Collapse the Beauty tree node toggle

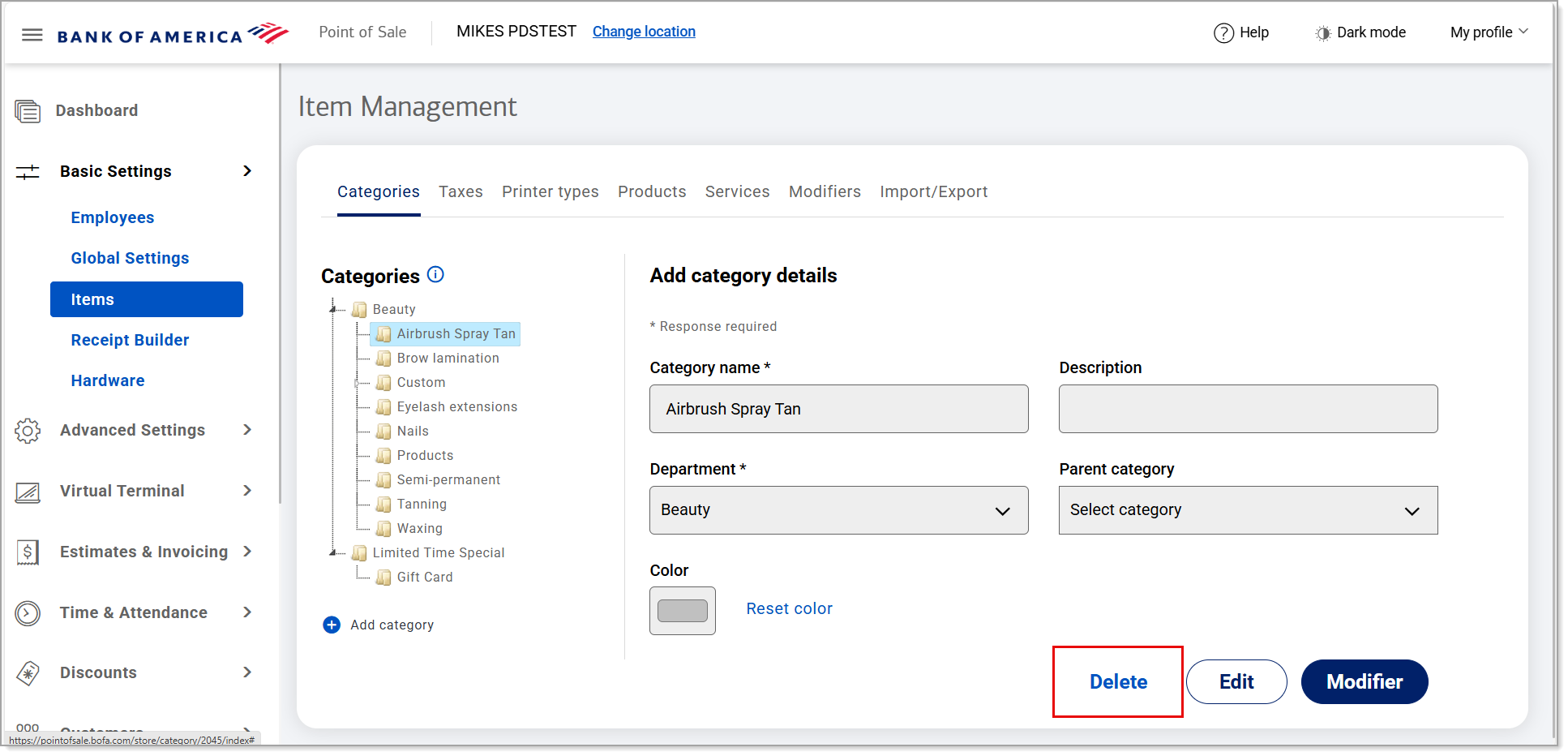(x=333, y=310)
